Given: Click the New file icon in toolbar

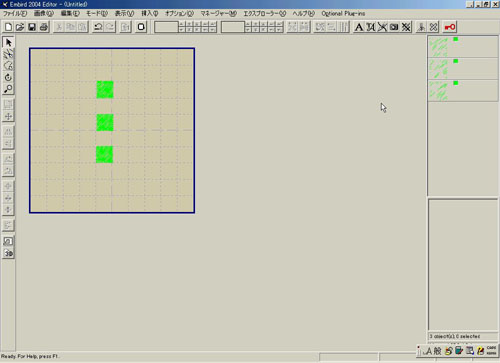Looking at the screenshot, I should (8, 27).
